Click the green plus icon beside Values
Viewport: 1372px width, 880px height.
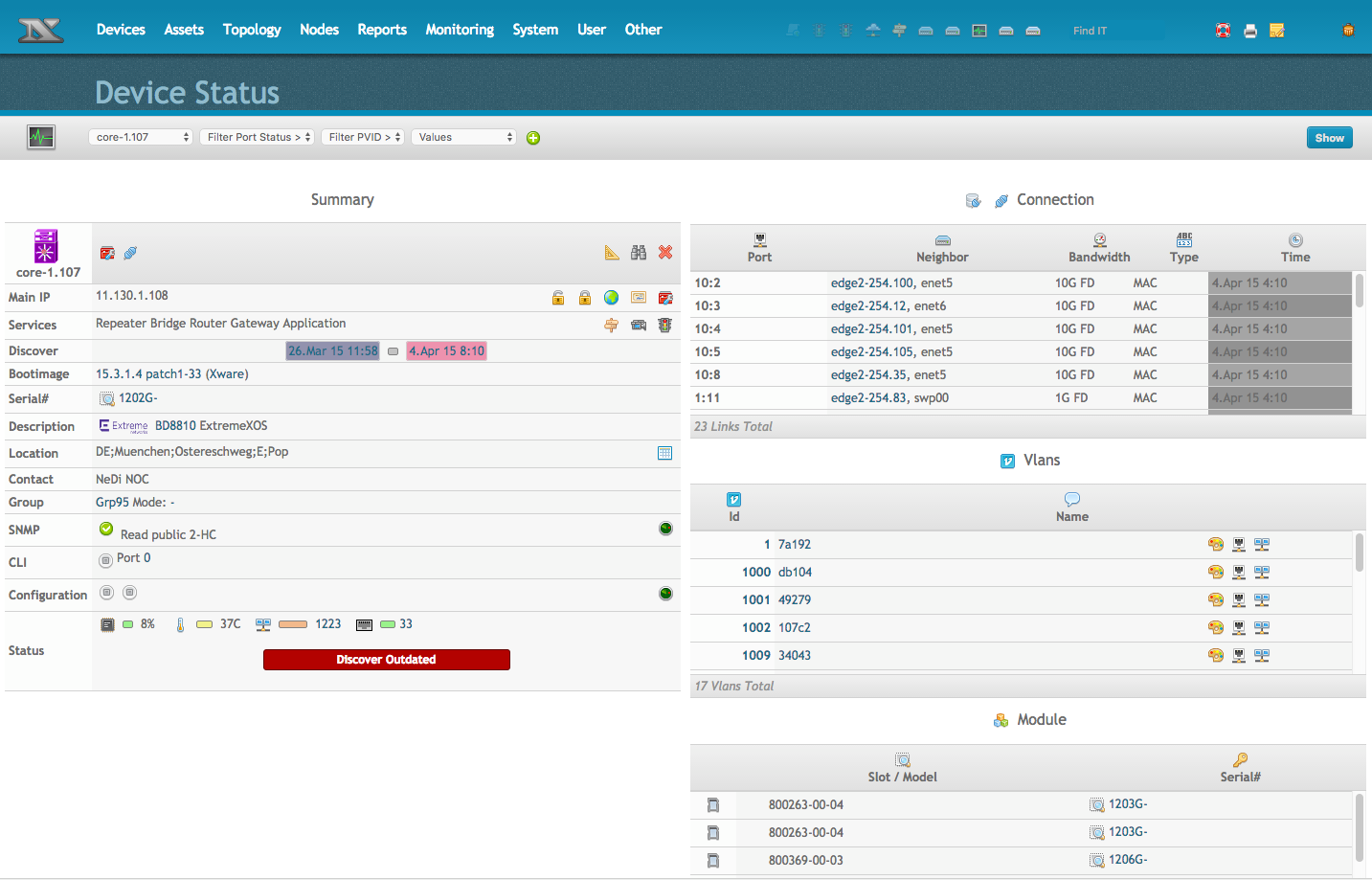tap(533, 138)
